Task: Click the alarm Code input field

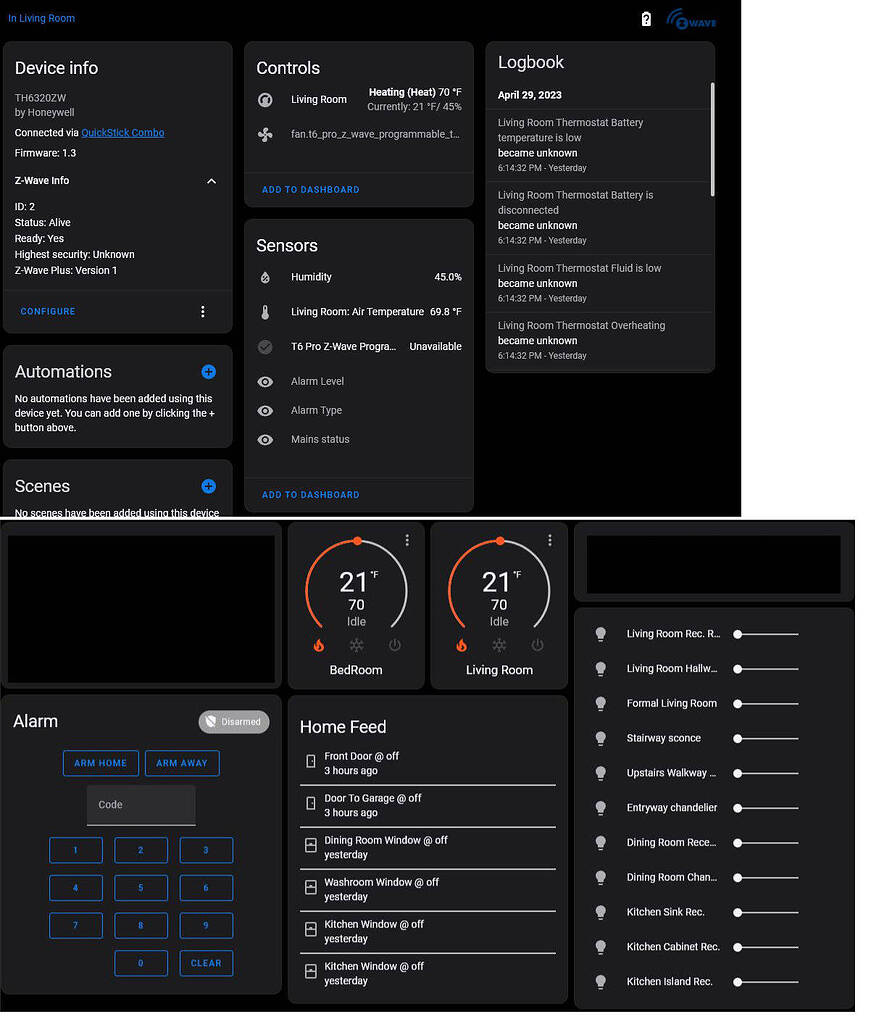Action: point(141,805)
